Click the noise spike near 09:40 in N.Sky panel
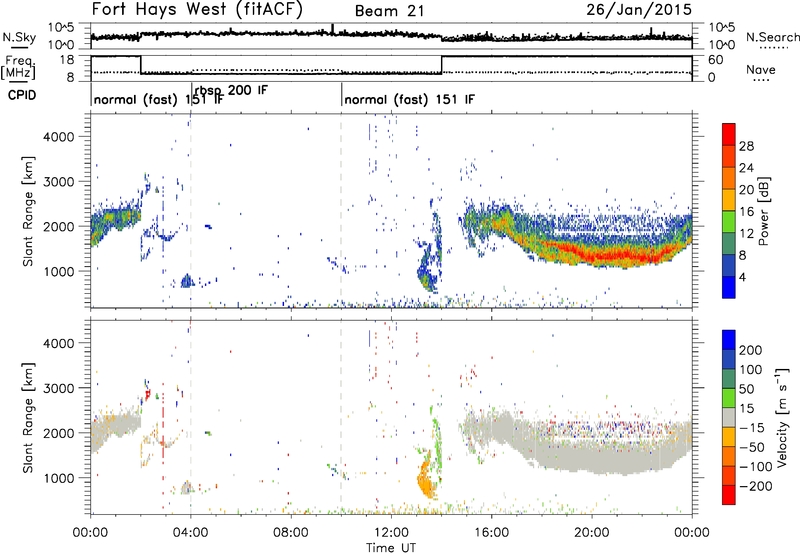Screen dimensions: 800x554 333,29
